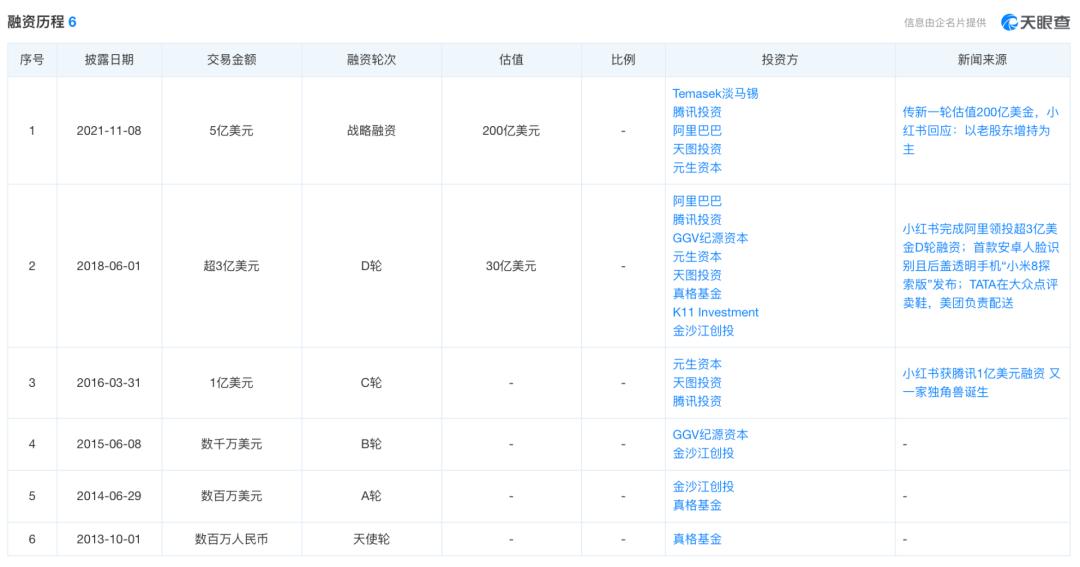Open news link about 估值200亿美金
The image size is (1080, 567).
pyautogui.click(x=980, y=130)
